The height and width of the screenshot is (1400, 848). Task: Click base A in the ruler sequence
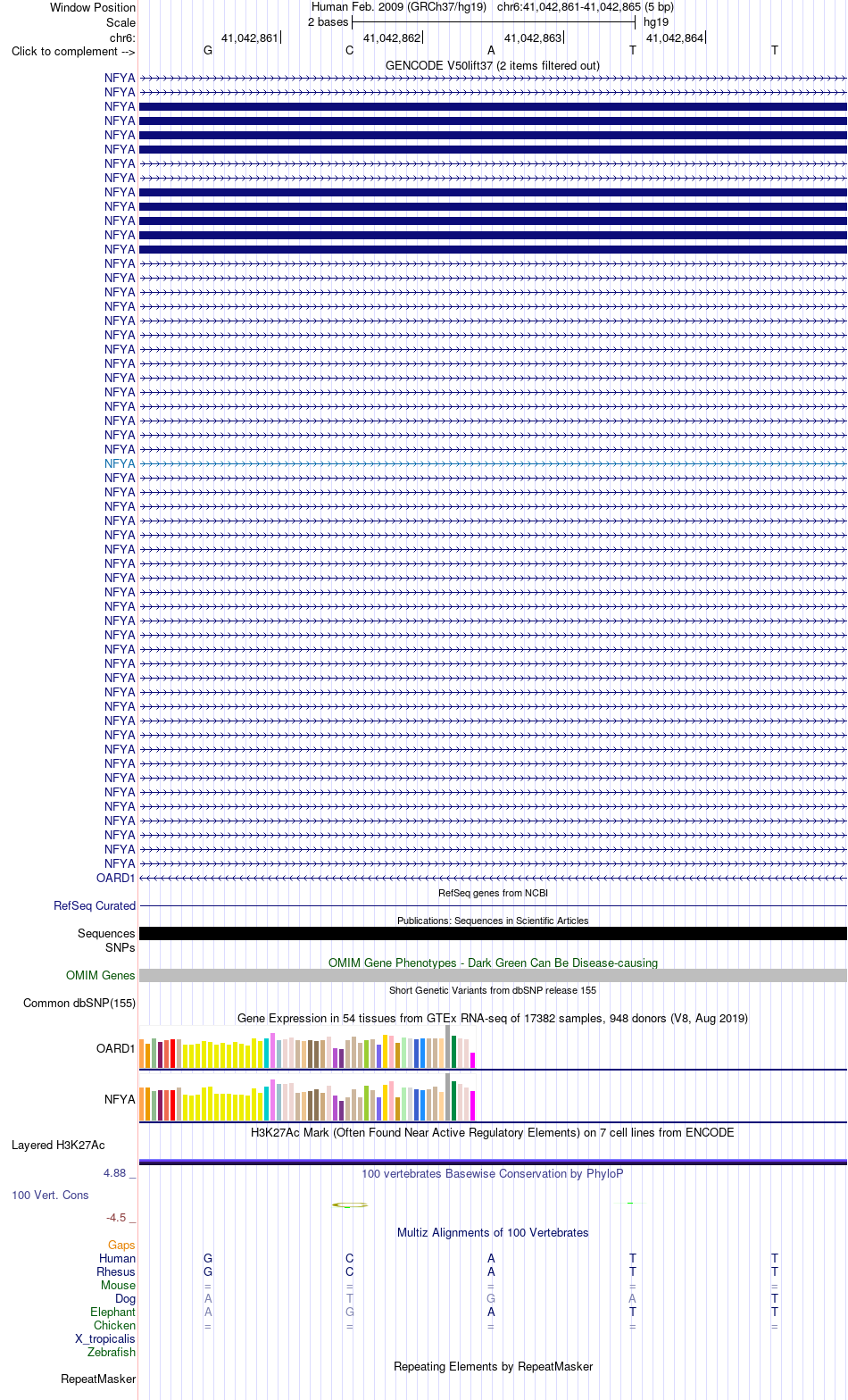[x=491, y=50]
